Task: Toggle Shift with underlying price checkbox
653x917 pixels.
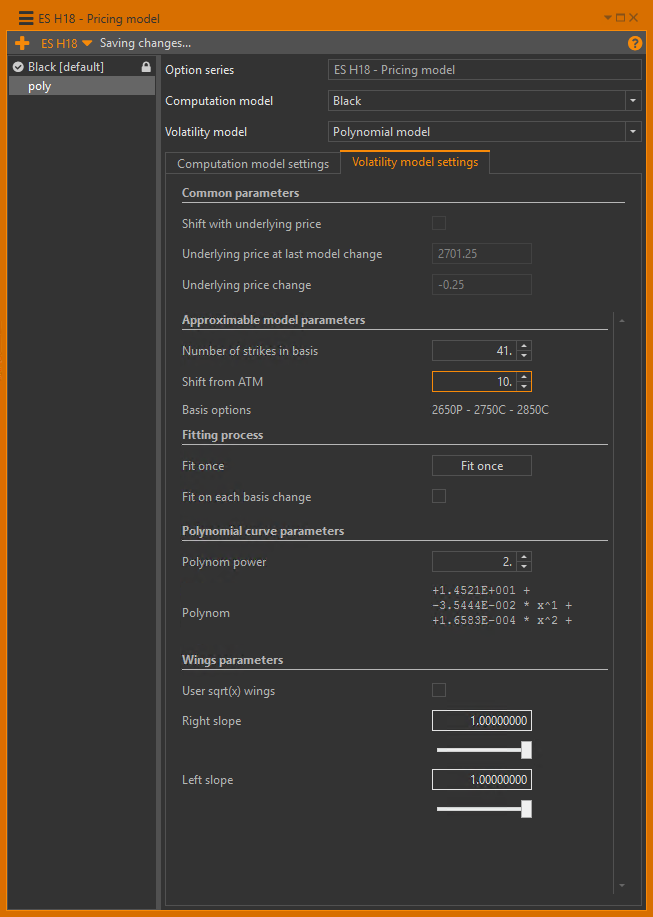Action: point(438,223)
